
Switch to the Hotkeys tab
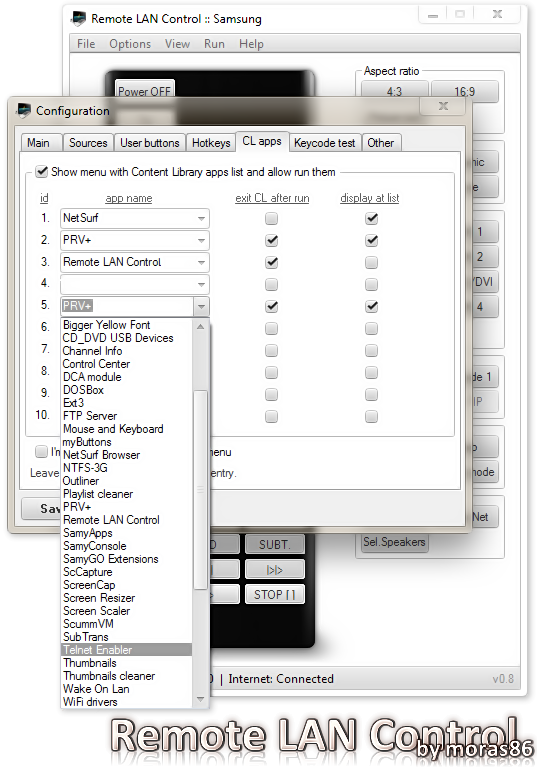211,143
